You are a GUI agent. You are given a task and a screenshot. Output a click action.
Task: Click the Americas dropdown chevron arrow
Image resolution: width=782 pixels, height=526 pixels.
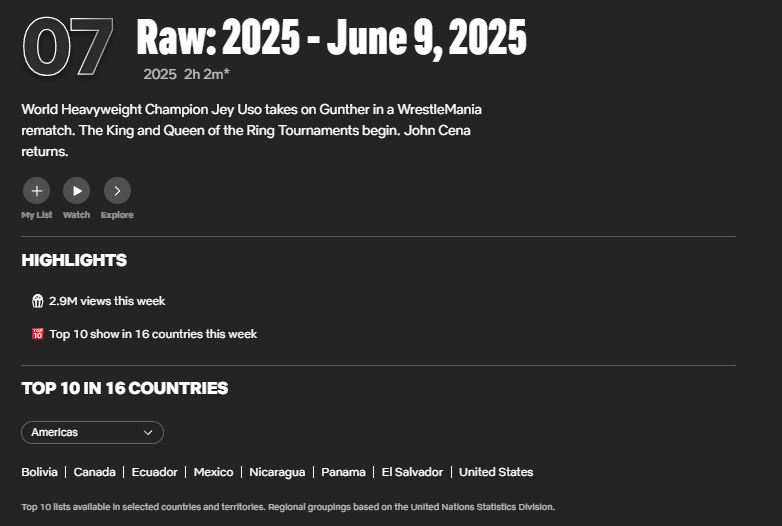click(x=148, y=432)
